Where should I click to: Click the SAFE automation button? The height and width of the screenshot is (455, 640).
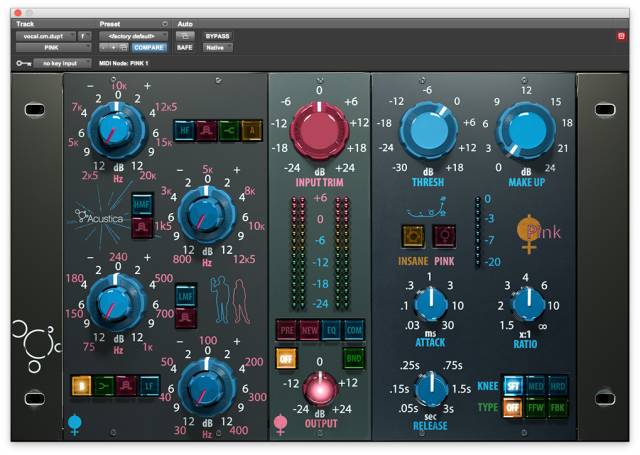[185, 48]
